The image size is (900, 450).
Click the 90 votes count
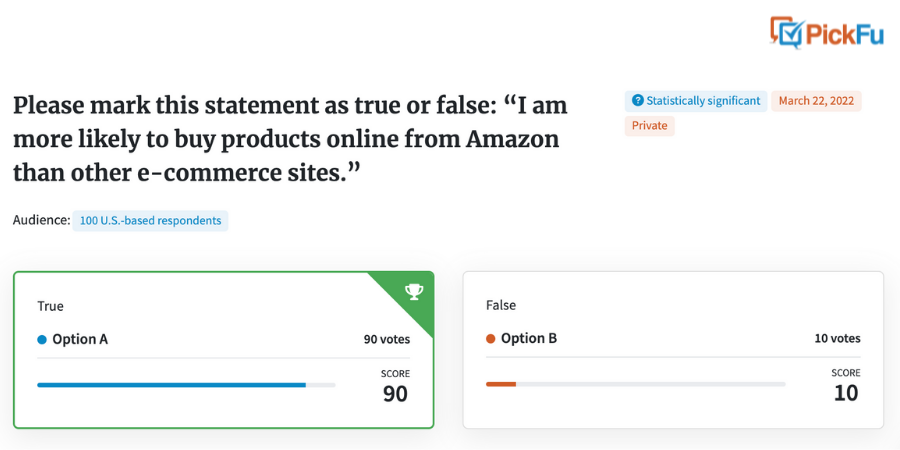[x=387, y=339]
